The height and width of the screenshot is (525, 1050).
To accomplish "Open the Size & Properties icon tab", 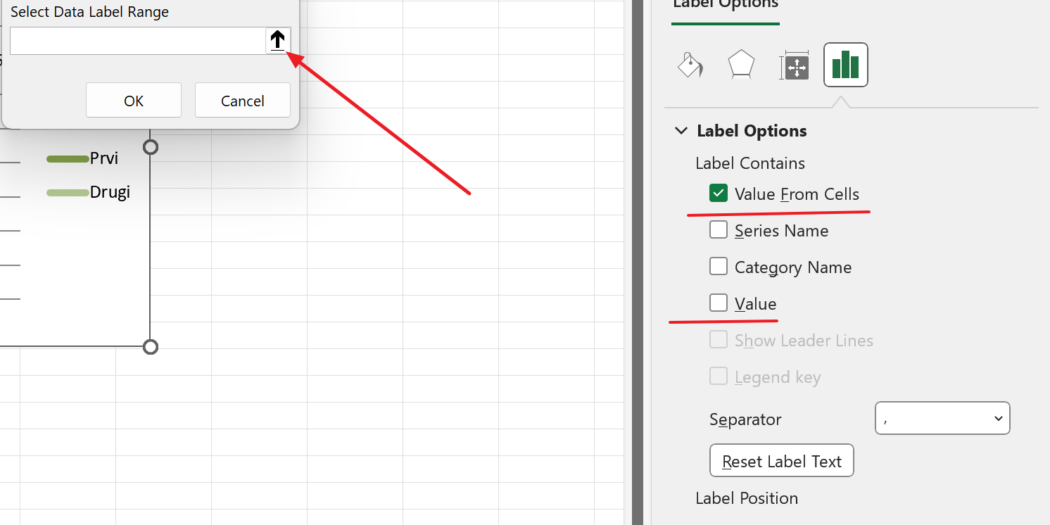I will pos(794,66).
